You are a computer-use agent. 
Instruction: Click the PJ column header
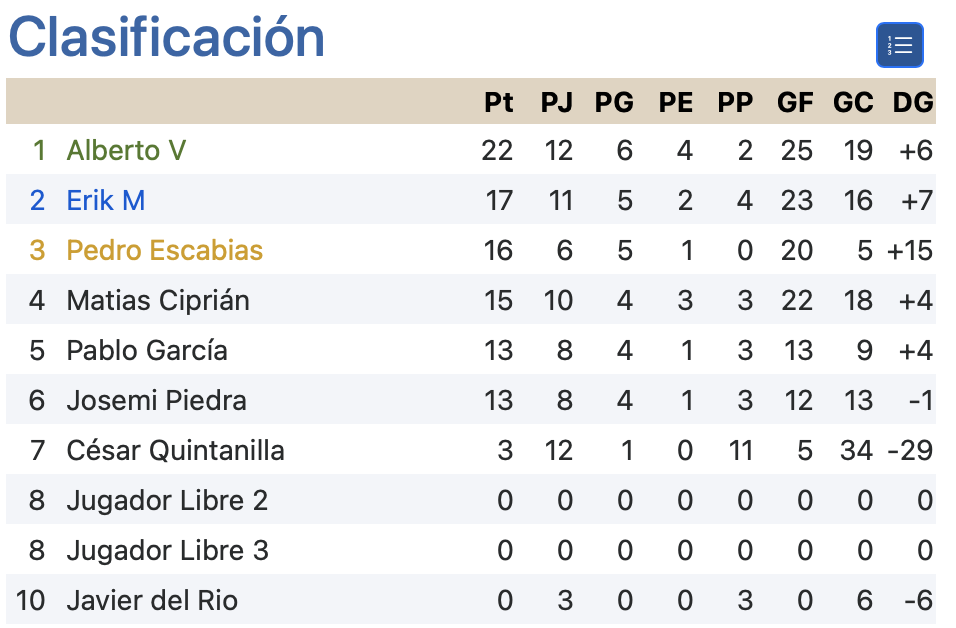click(x=557, y=102)
